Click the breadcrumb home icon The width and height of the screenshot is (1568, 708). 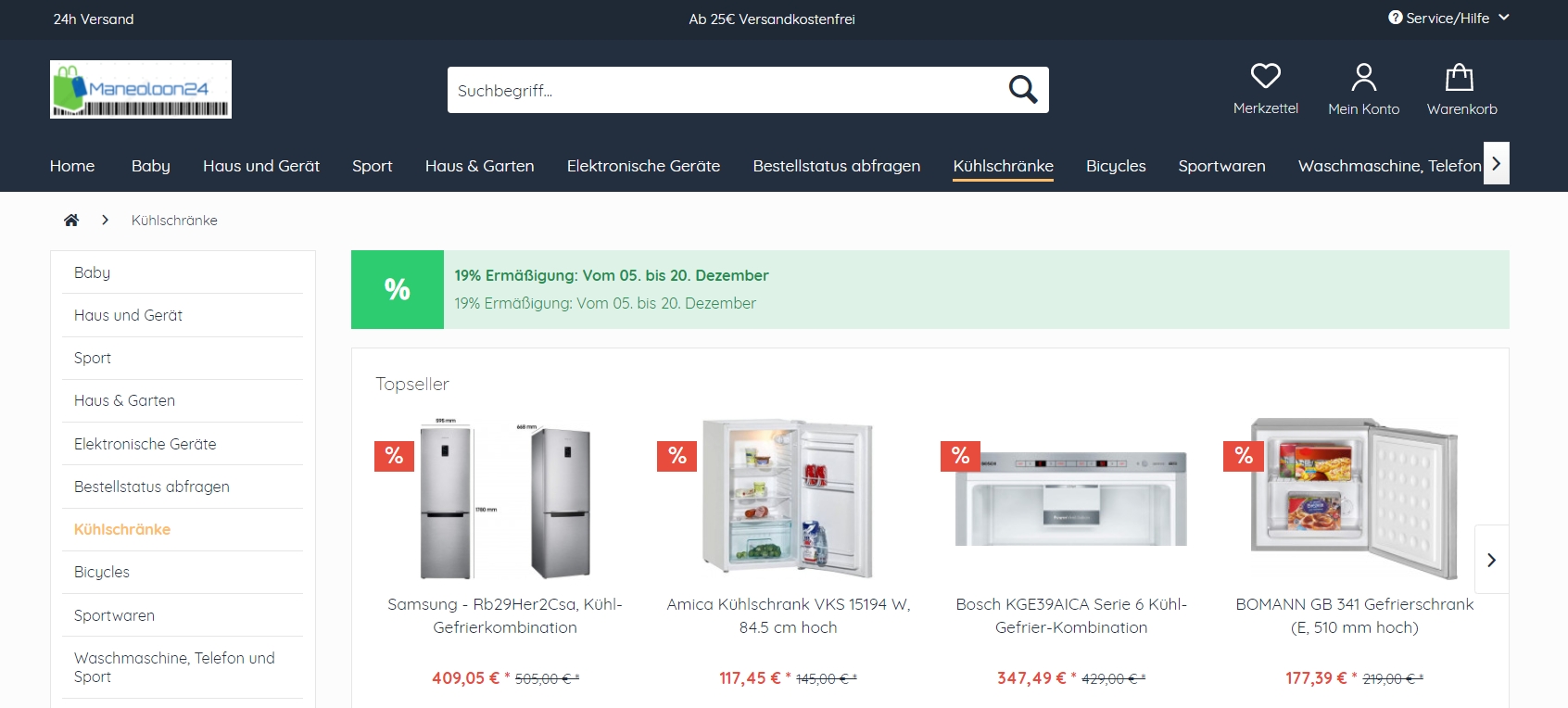(x=71, y=220)
